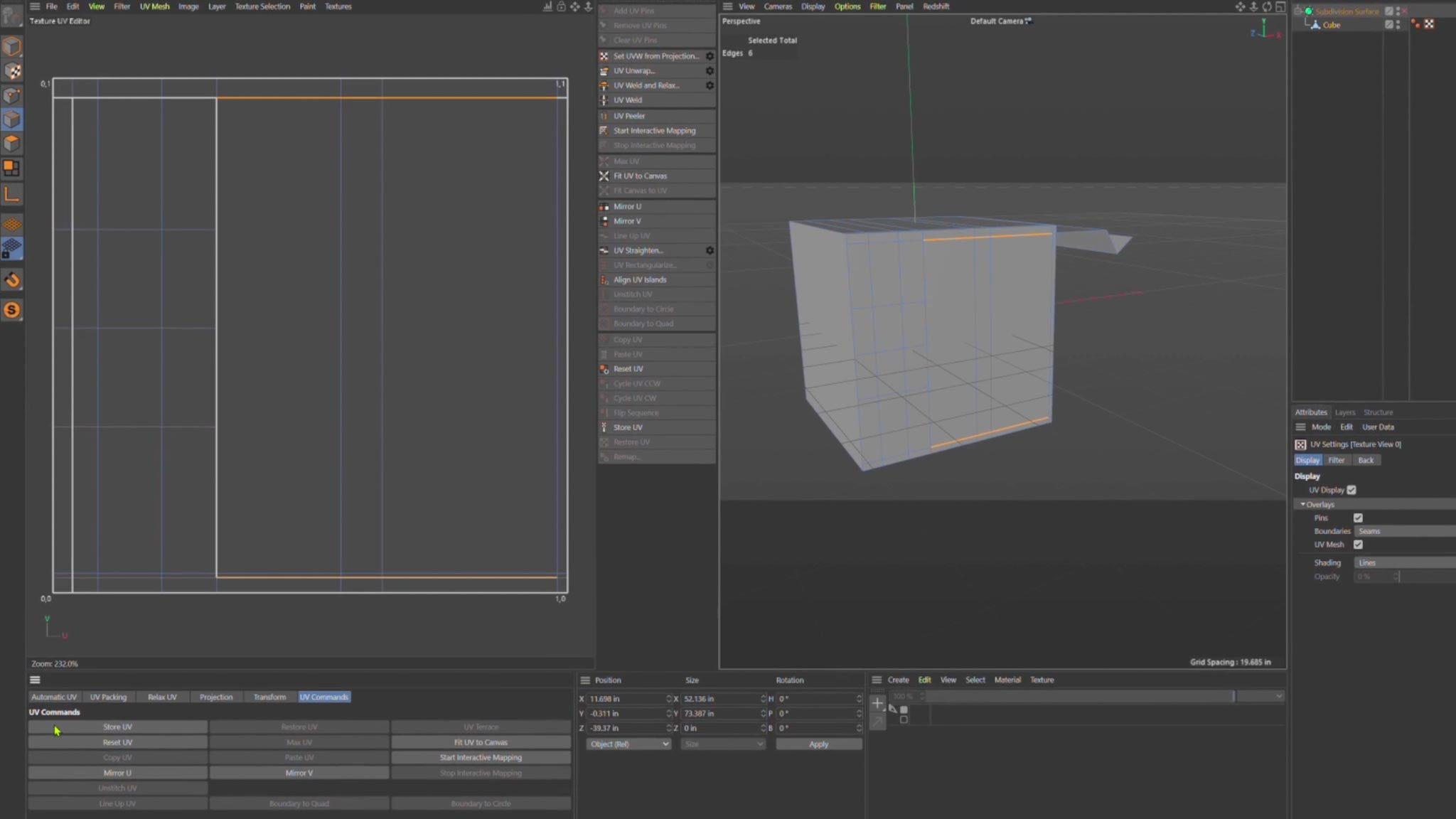Uncheck the UV Mesh overlay checkbox

tap(1359, 545)
